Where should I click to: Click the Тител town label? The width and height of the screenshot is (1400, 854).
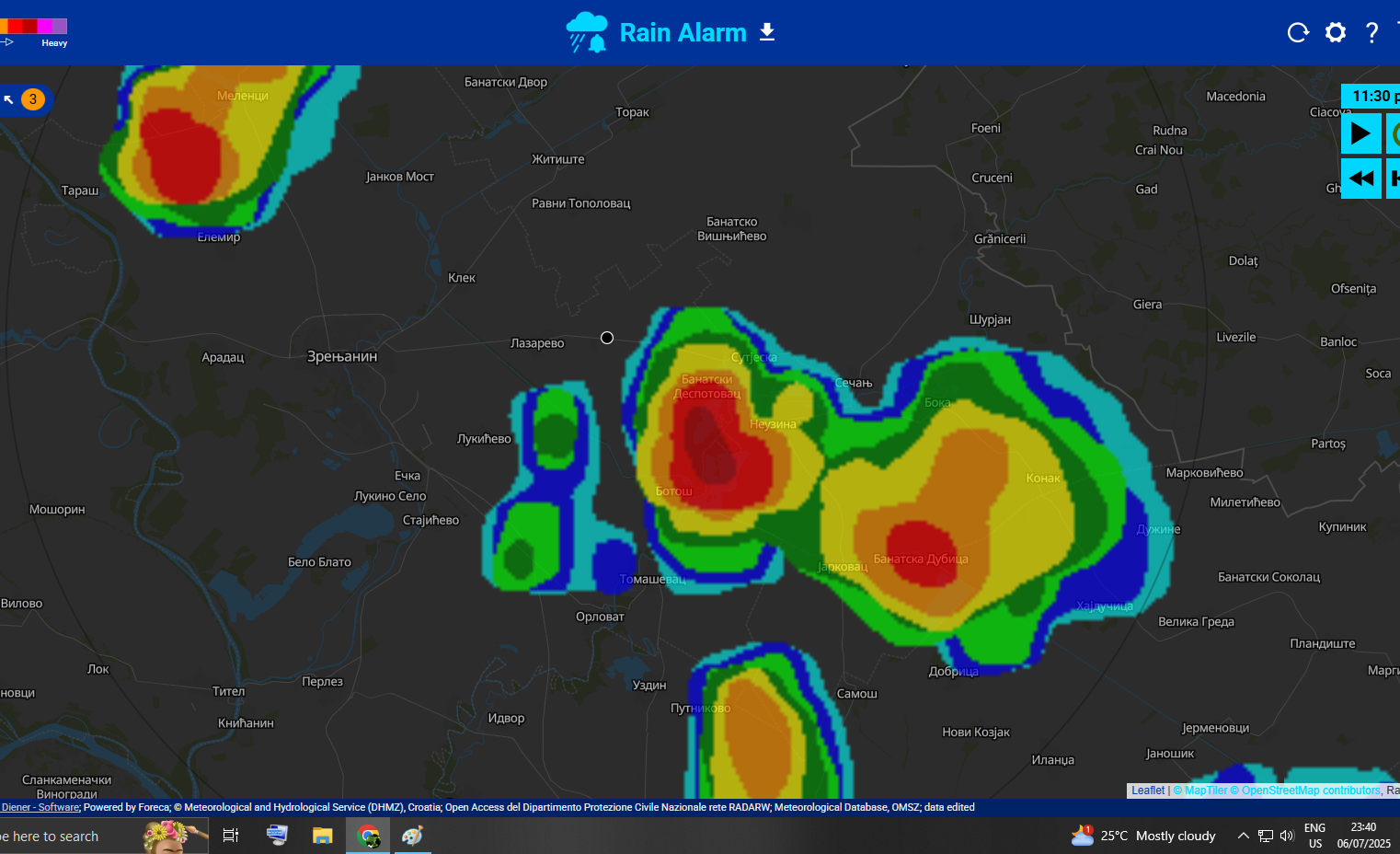point(229,691)
